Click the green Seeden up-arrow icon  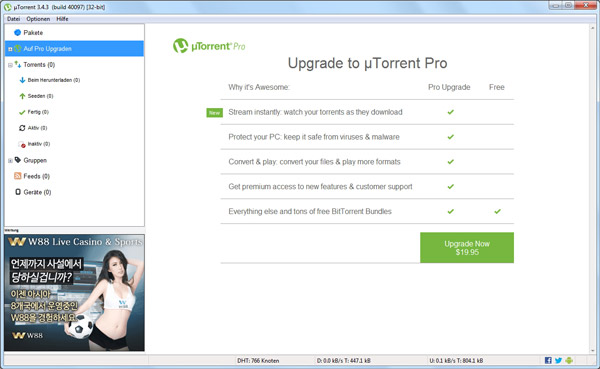22,96
